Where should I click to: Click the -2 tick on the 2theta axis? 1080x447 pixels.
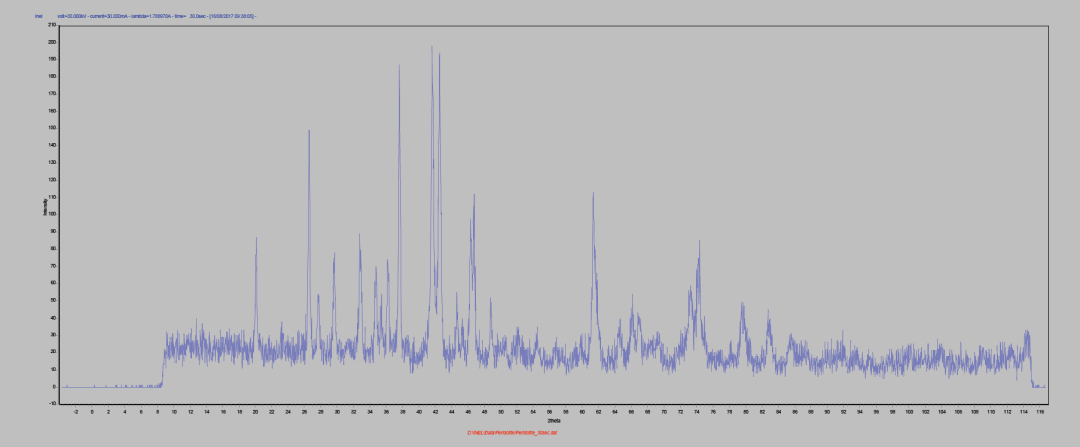point(76,411)
